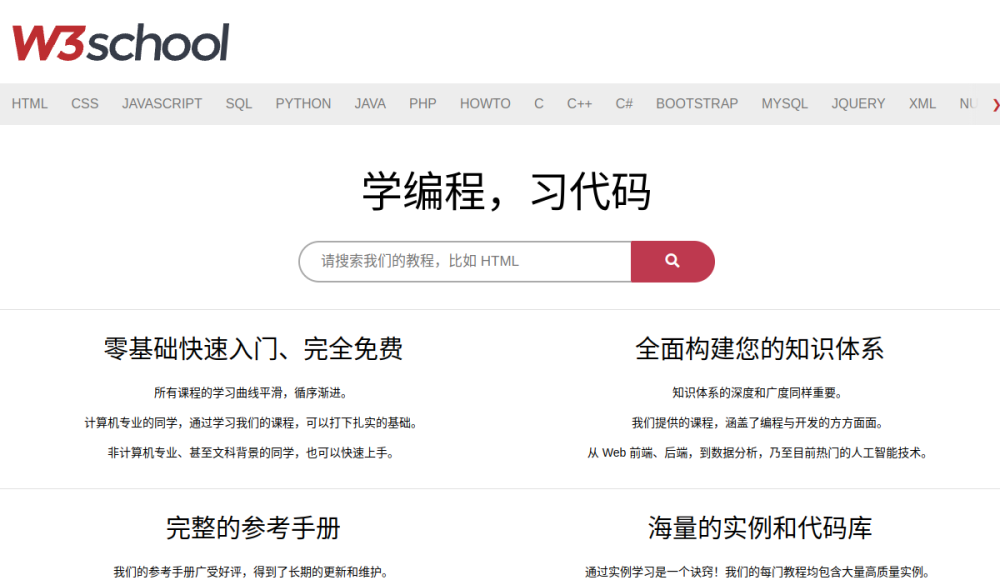Open the C++ tutorial
Screen dimensions: 1000x583
(x=580, y=104)
